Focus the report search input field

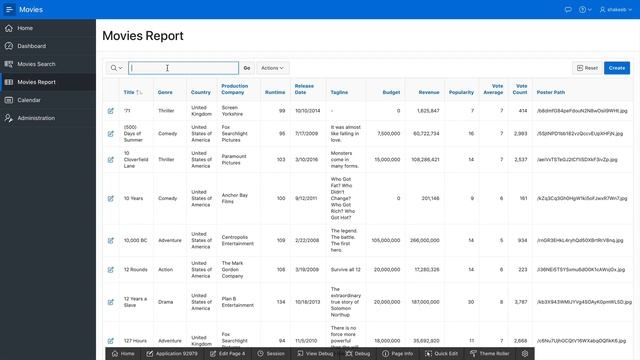click(x=183, y=68)
